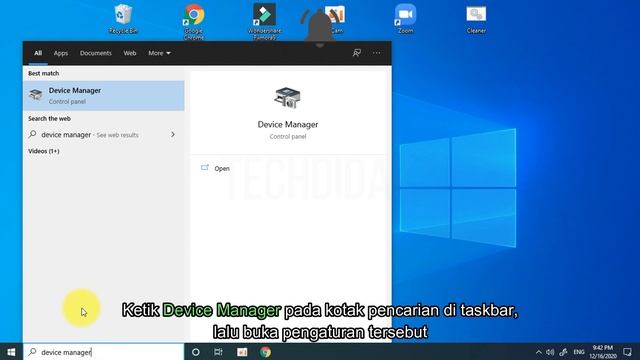This screenshot has width=640, height=360.
Task: Open Zoom desktop shortcut
Action: (405, 18)
